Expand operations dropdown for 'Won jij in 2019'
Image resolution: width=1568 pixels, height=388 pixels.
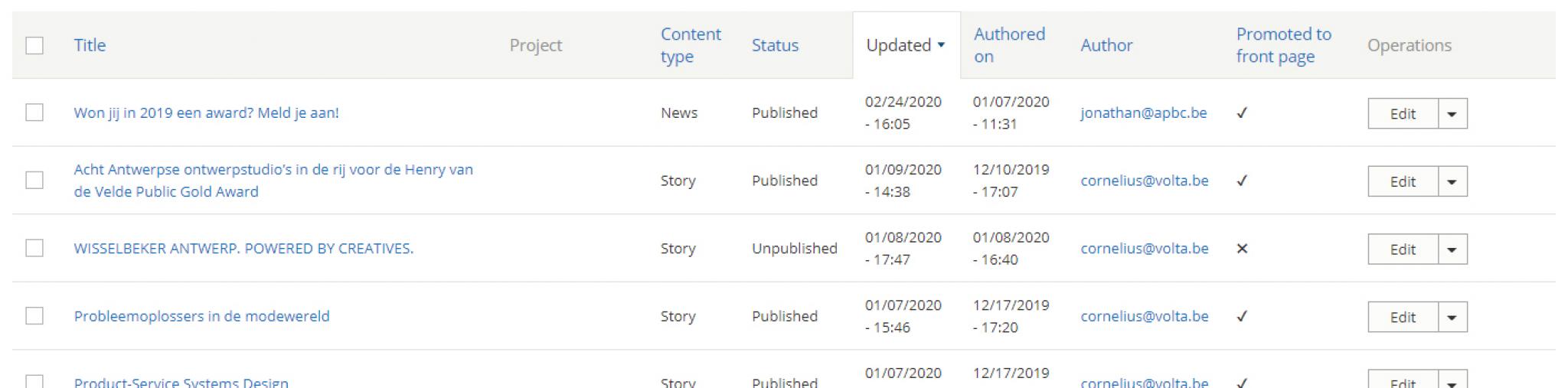[1452, 113]
